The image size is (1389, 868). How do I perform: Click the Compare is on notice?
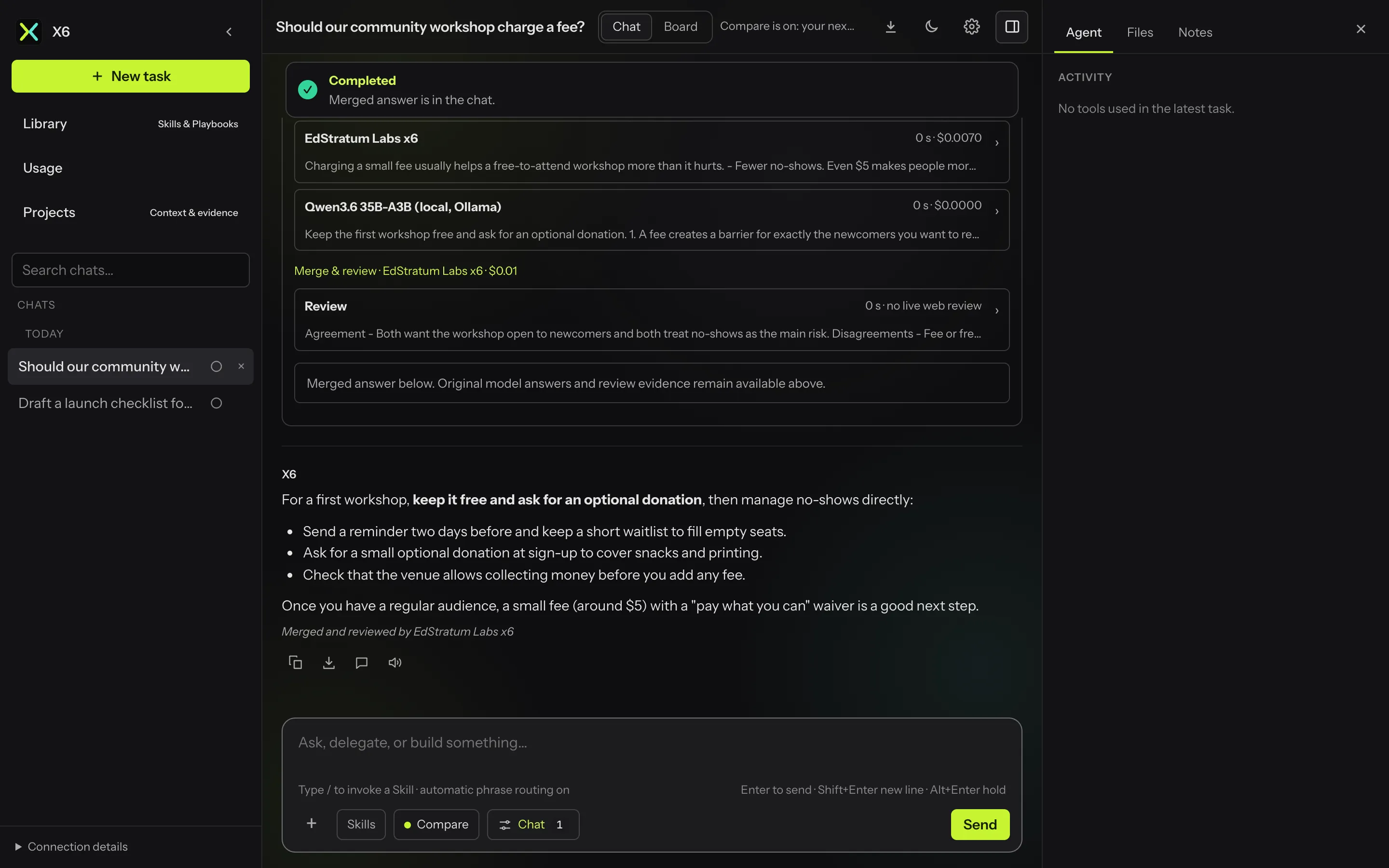tap(787, 27)
